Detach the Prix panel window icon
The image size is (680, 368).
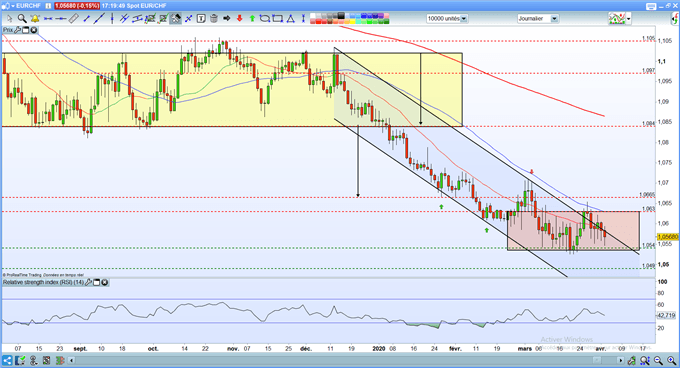(x=26, y=30)
